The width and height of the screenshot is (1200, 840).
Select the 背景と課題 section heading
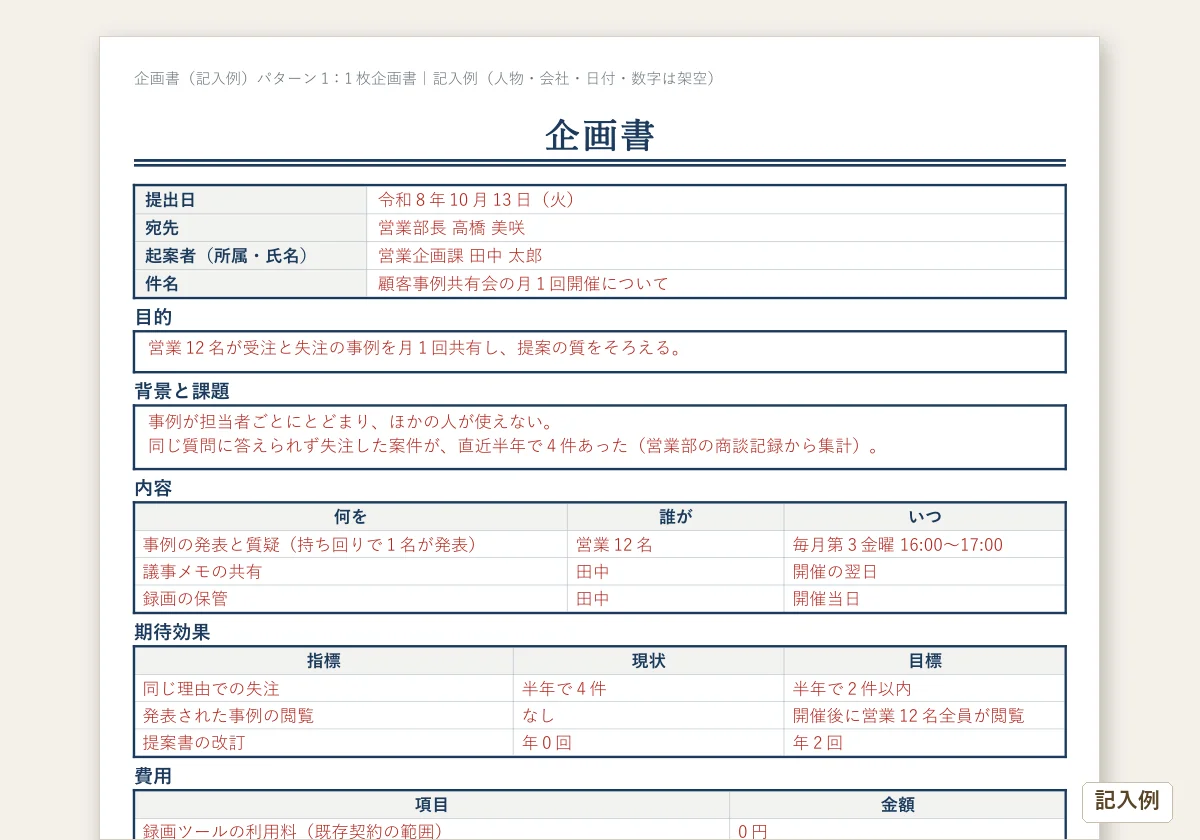point(182,391)
